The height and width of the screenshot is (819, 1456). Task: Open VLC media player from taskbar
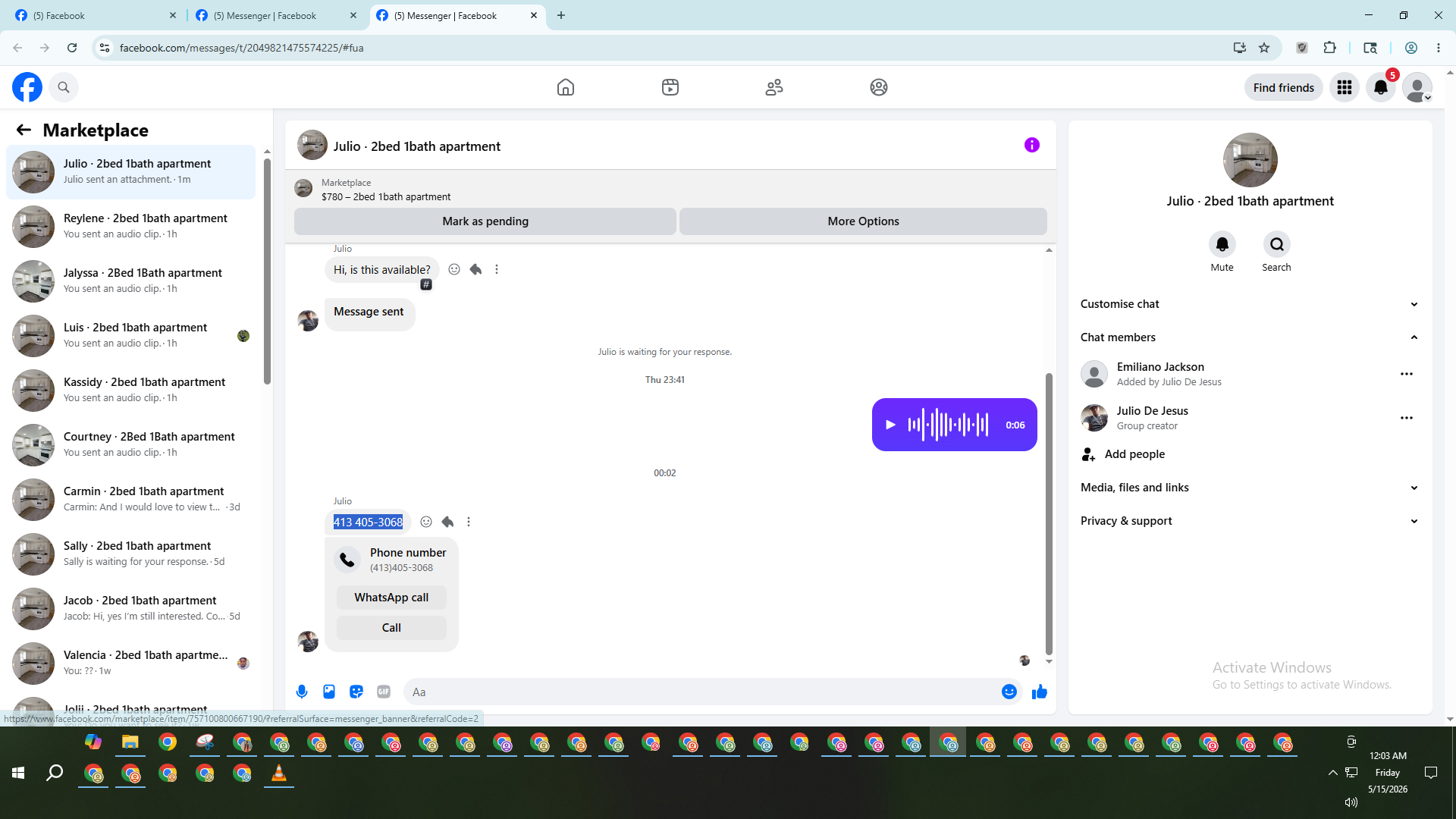point(279,773)
